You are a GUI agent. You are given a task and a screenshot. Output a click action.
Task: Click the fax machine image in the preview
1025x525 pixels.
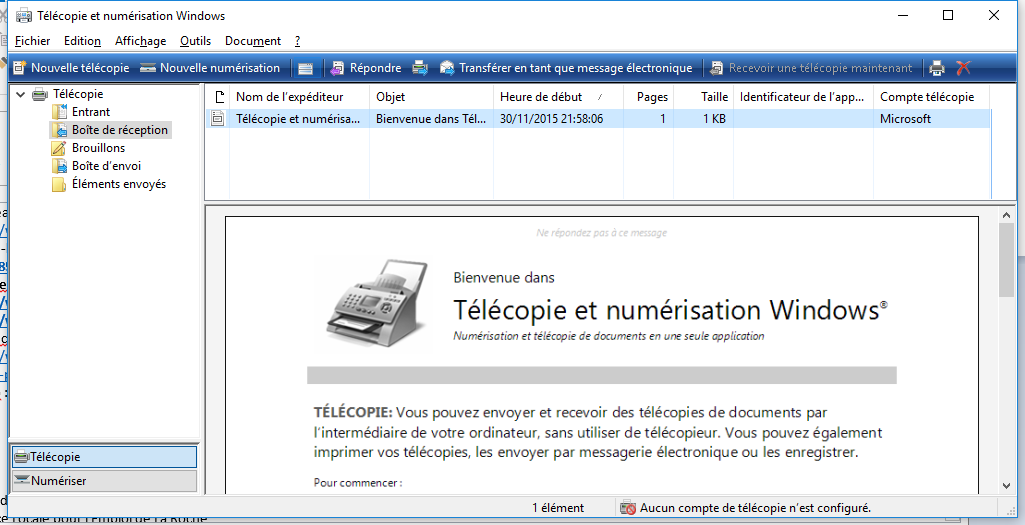click(377, 301)
